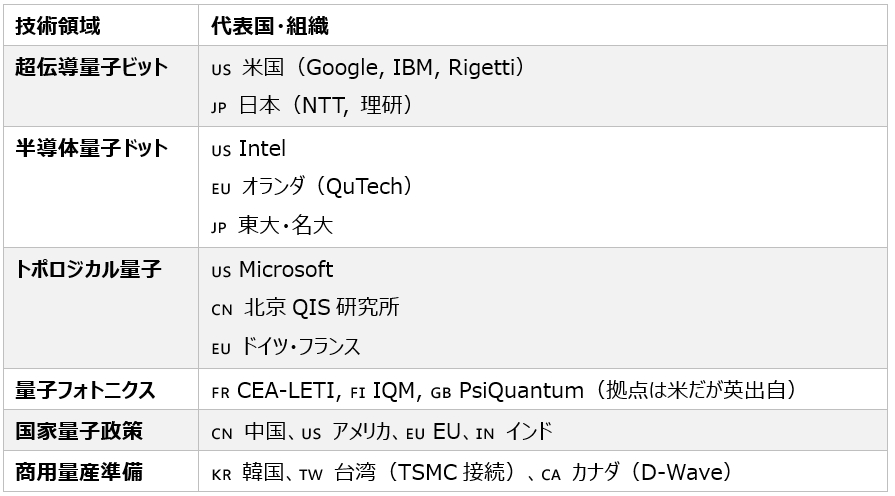Click the EU country code beside オランダ
This screenshot has width=895, height=496.
click(x=221, y=188)
